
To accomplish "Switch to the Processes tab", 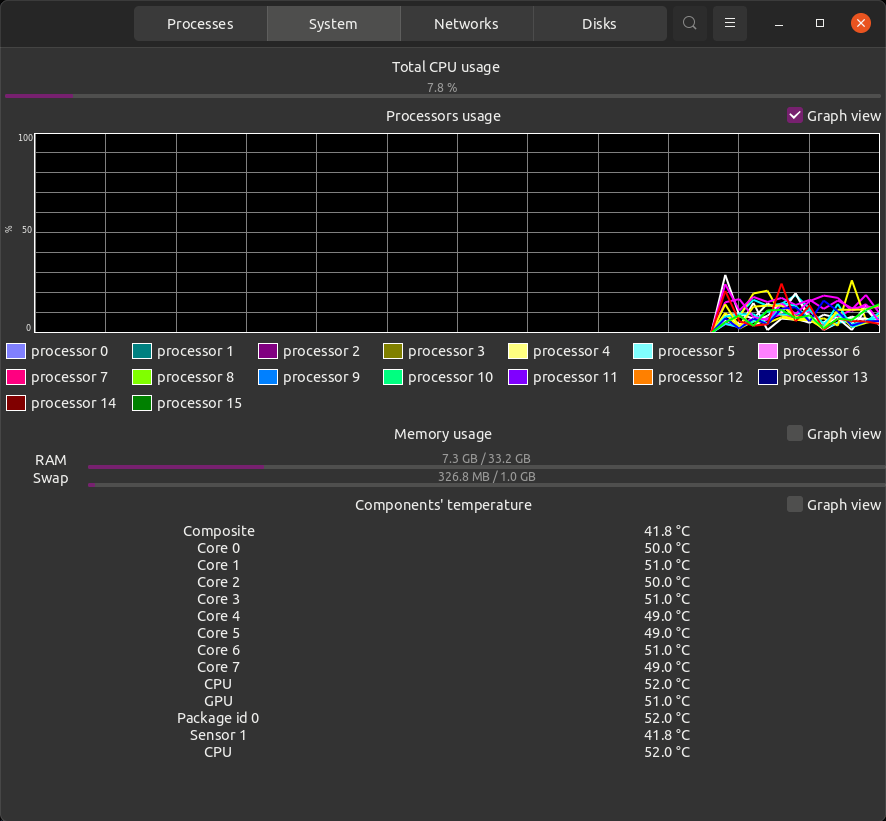I will 200,24.
